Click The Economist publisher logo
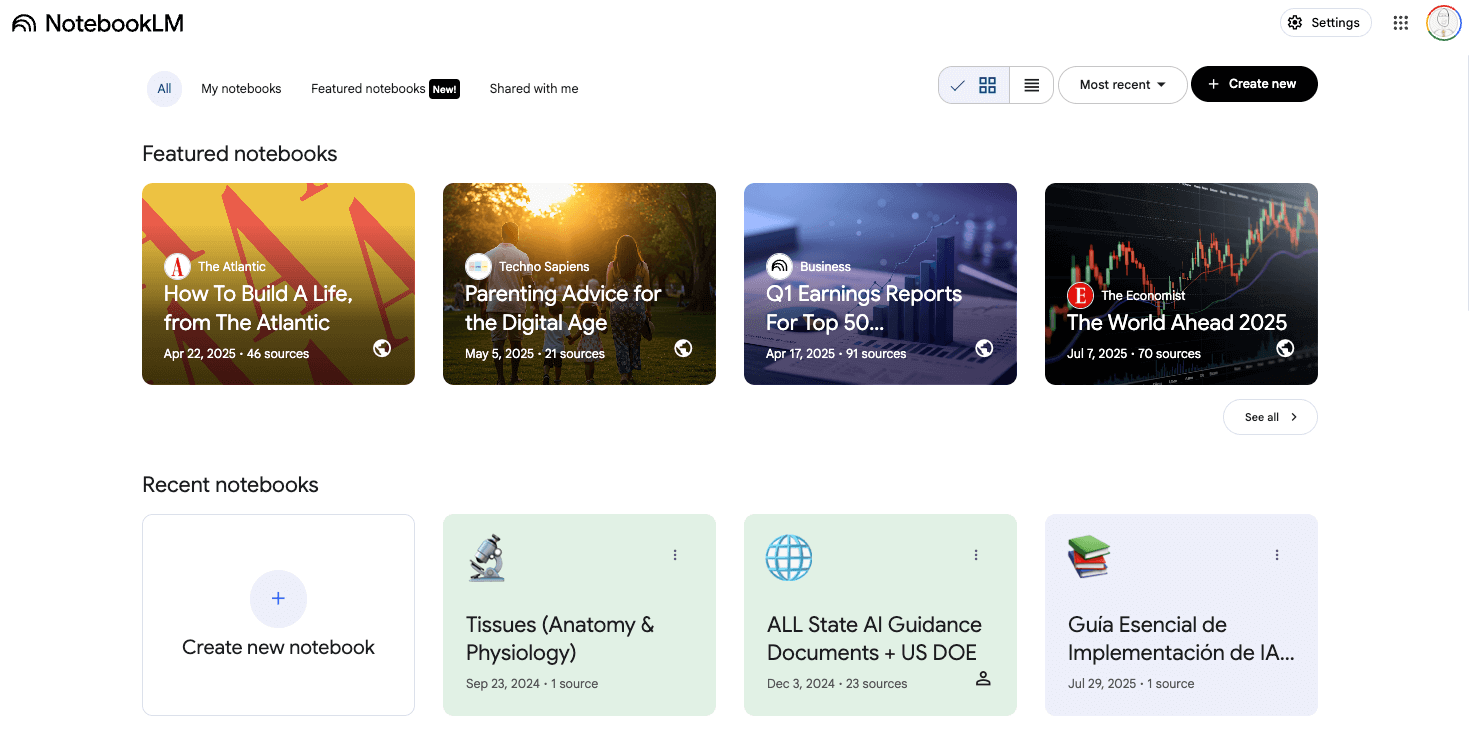This screenshot has height=733, width=1469. (x=1080, y=295)
